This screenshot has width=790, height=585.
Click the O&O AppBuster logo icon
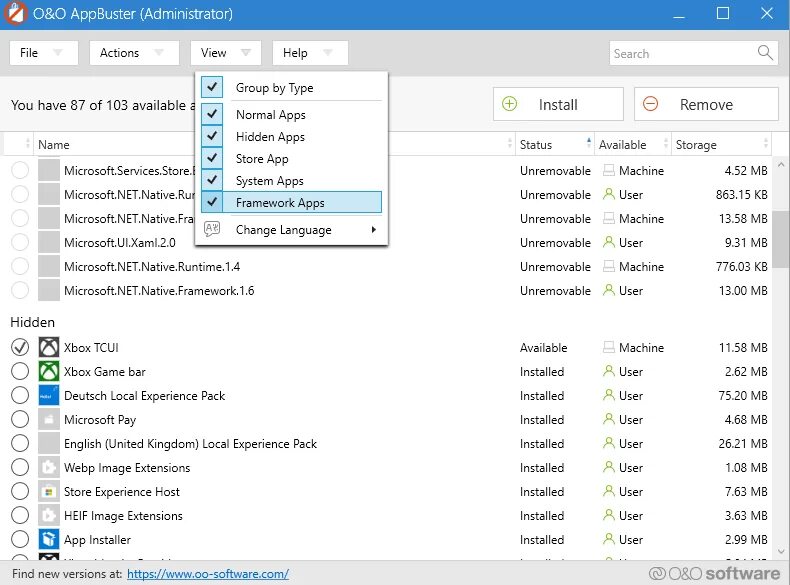pyautogui.click(x=15, y=13)
